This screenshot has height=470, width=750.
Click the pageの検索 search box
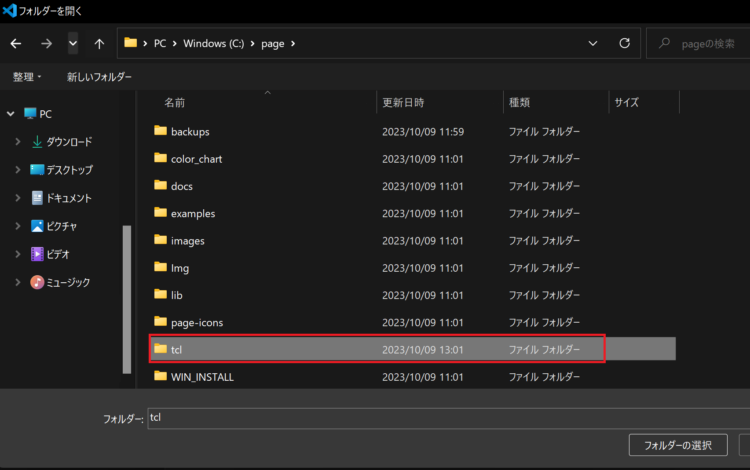[x=698, y=44]
